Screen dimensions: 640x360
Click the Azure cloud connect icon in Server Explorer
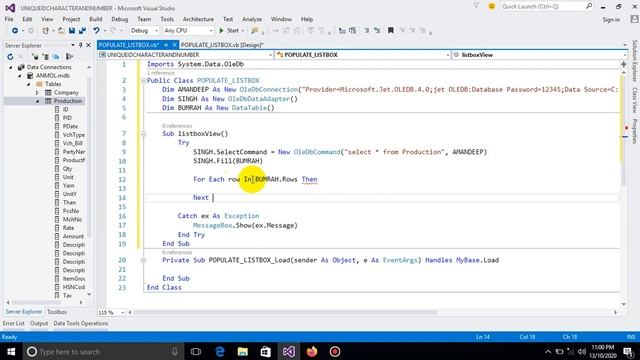(x=56, y=56)
